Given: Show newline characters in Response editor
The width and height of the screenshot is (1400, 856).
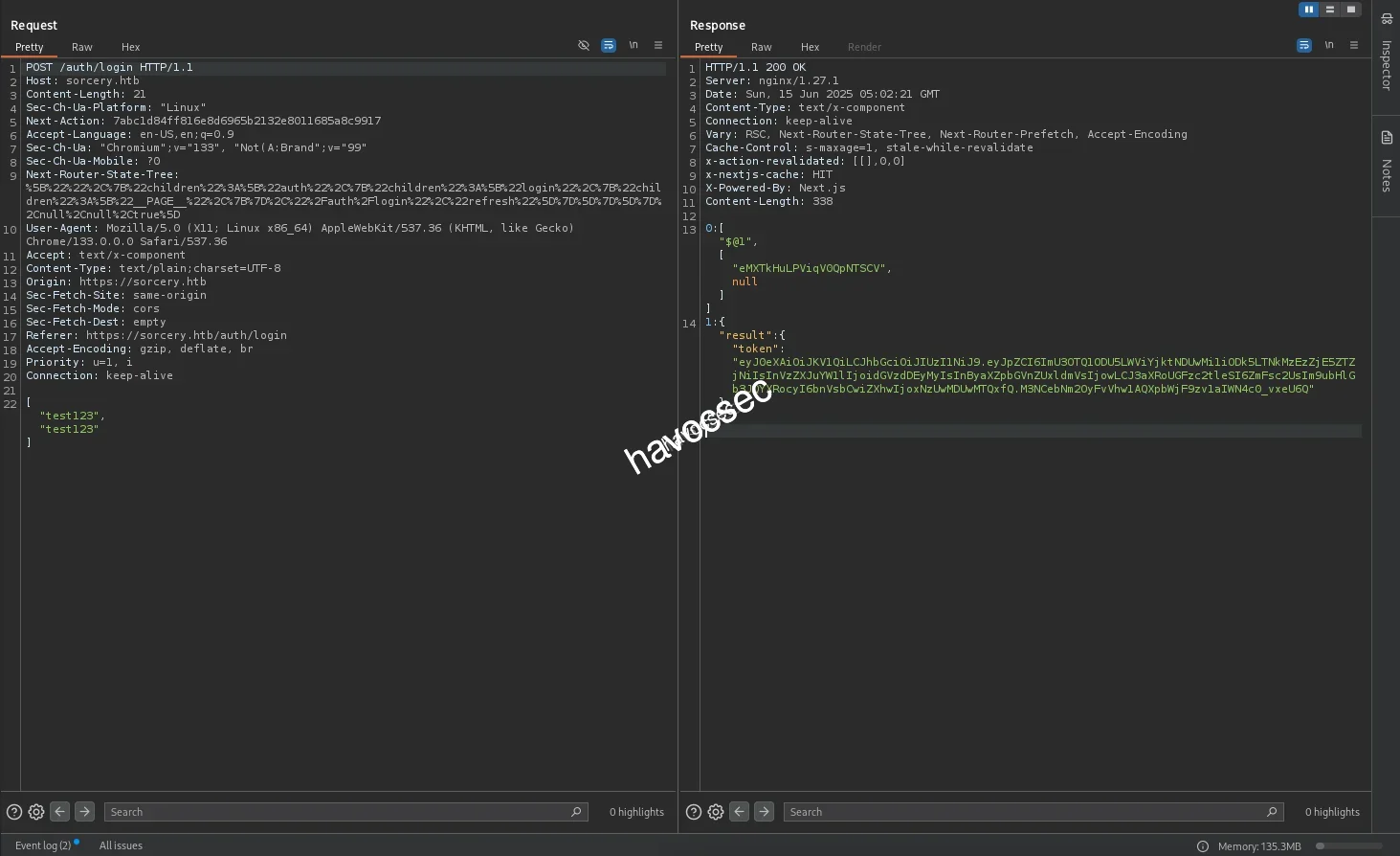Looking at the screenshot, I should click(1329, 45).
